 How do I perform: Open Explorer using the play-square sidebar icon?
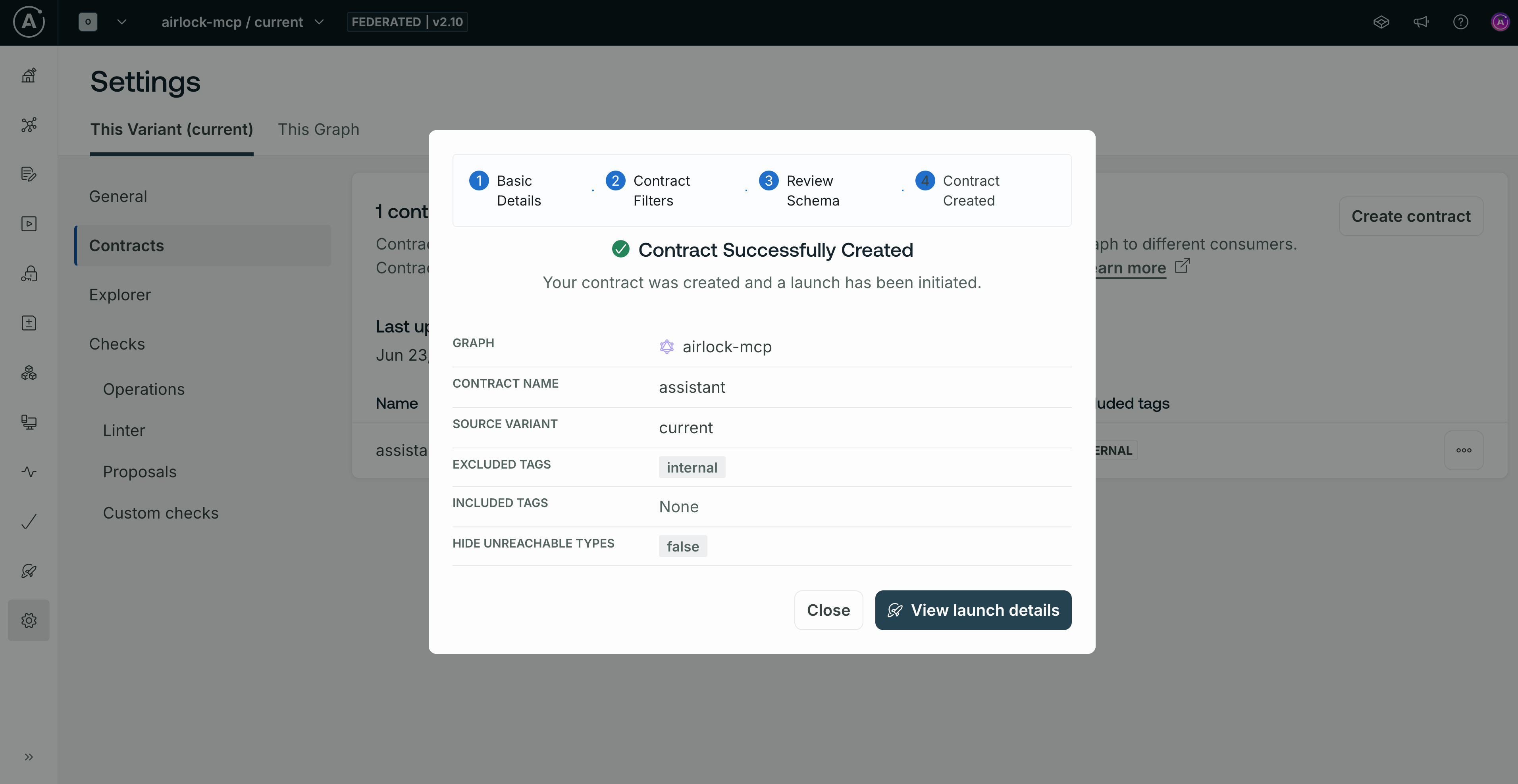coord(29,224)
